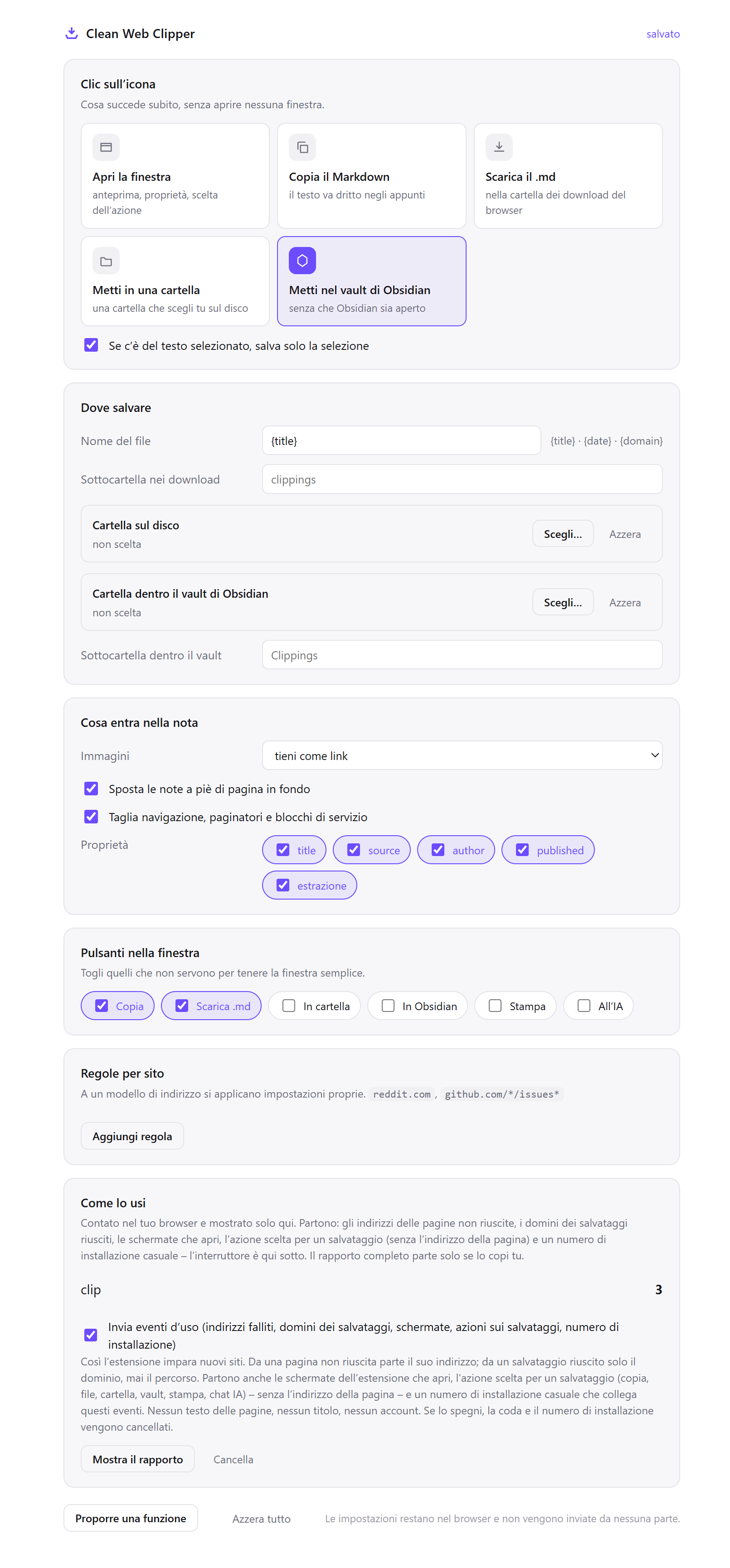Select the Apri la finestra window icon
Screen dimensions: 730x1568
coord(106,147)
